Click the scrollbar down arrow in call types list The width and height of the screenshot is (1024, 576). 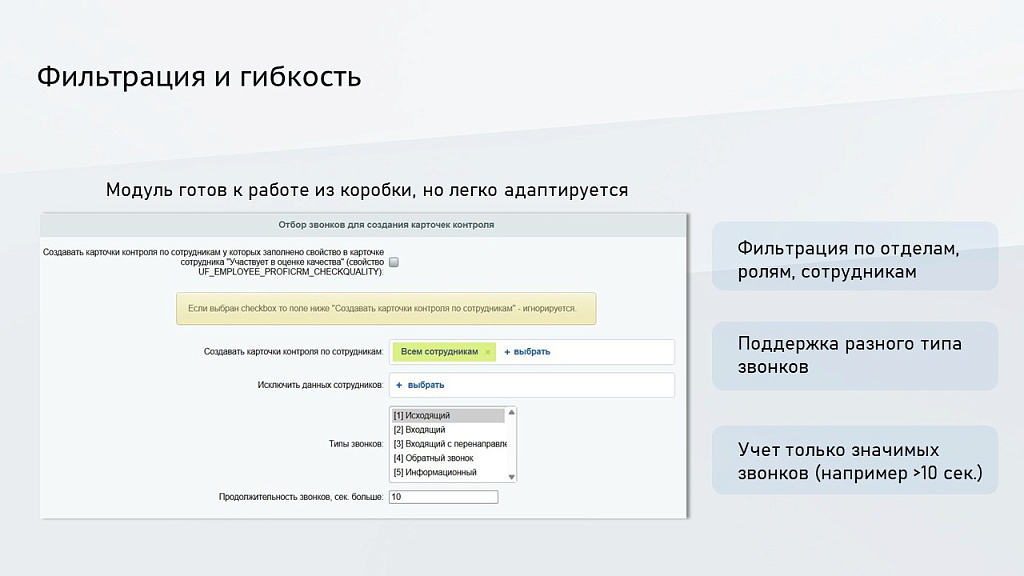point(512,476)
